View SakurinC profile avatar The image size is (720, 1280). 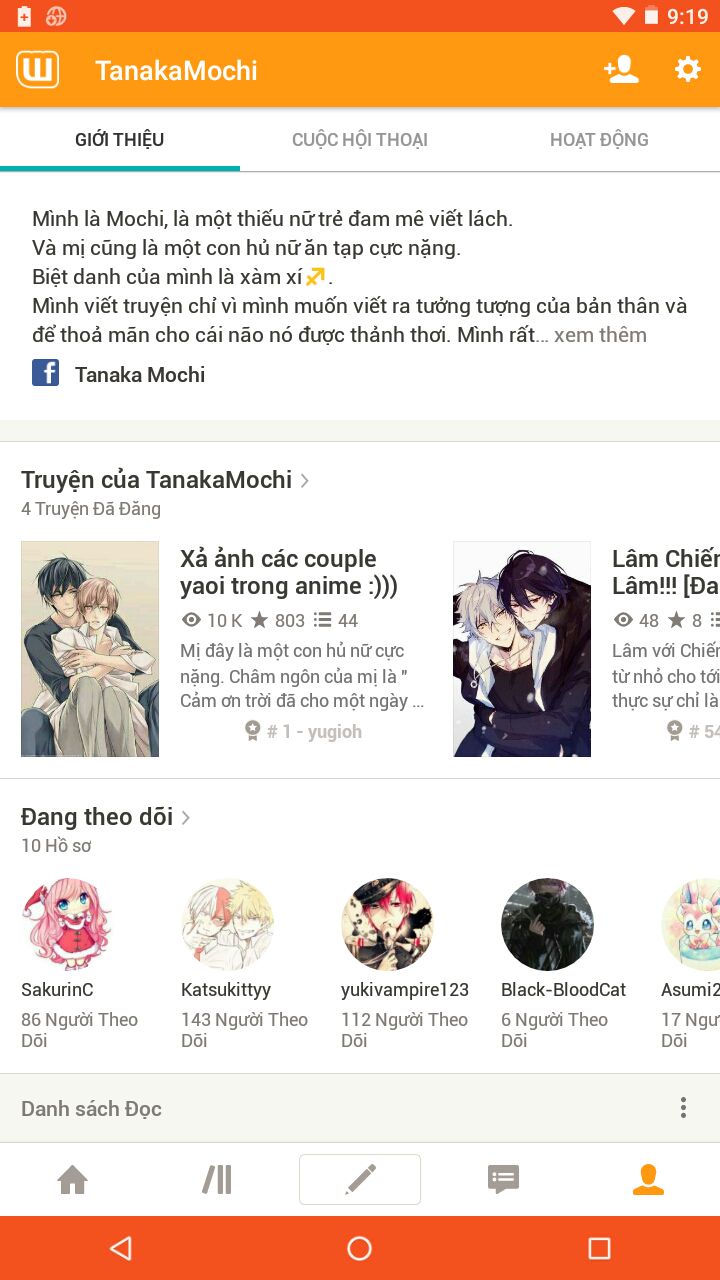click(66, 925)
